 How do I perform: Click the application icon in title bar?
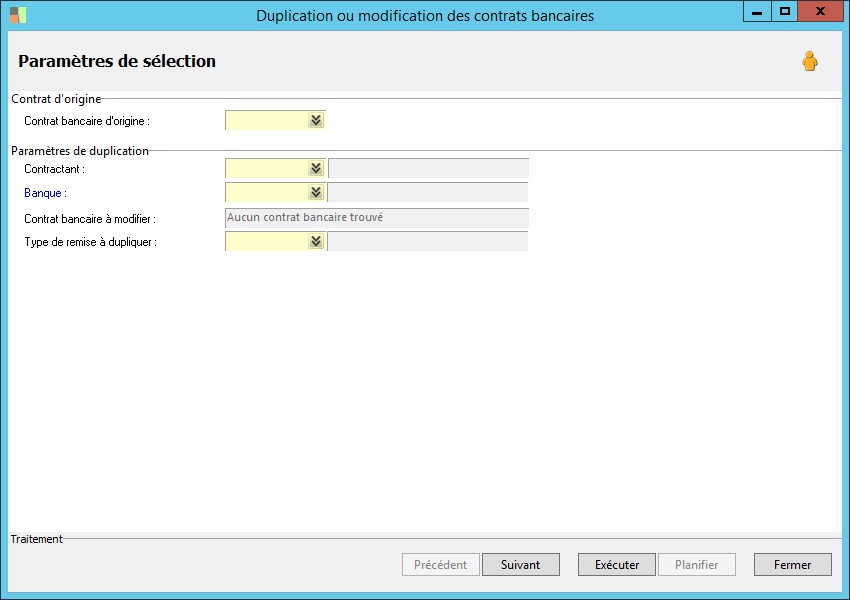pos(18,15)
